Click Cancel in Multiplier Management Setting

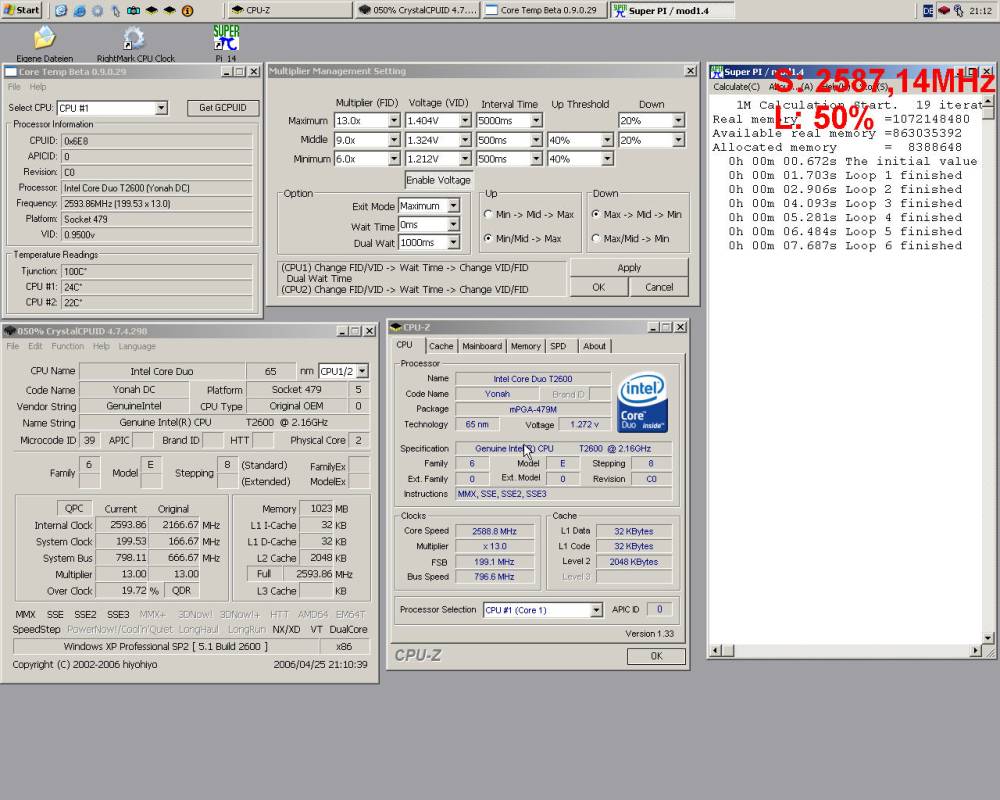click(659, 287)
